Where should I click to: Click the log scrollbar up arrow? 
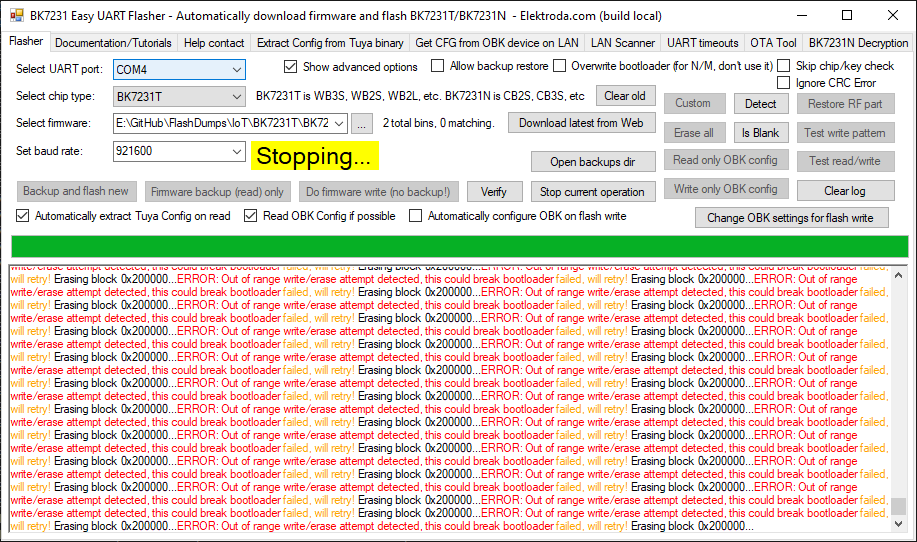click(899, 275)
